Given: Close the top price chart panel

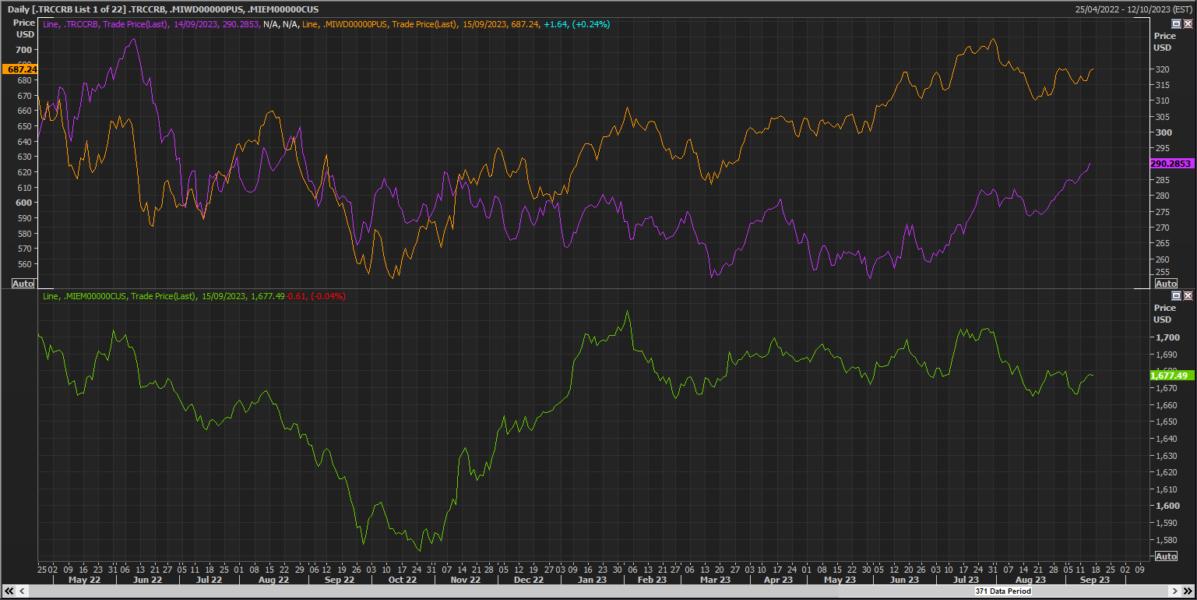Looking at the screenshot, I should coord(1188,24).
